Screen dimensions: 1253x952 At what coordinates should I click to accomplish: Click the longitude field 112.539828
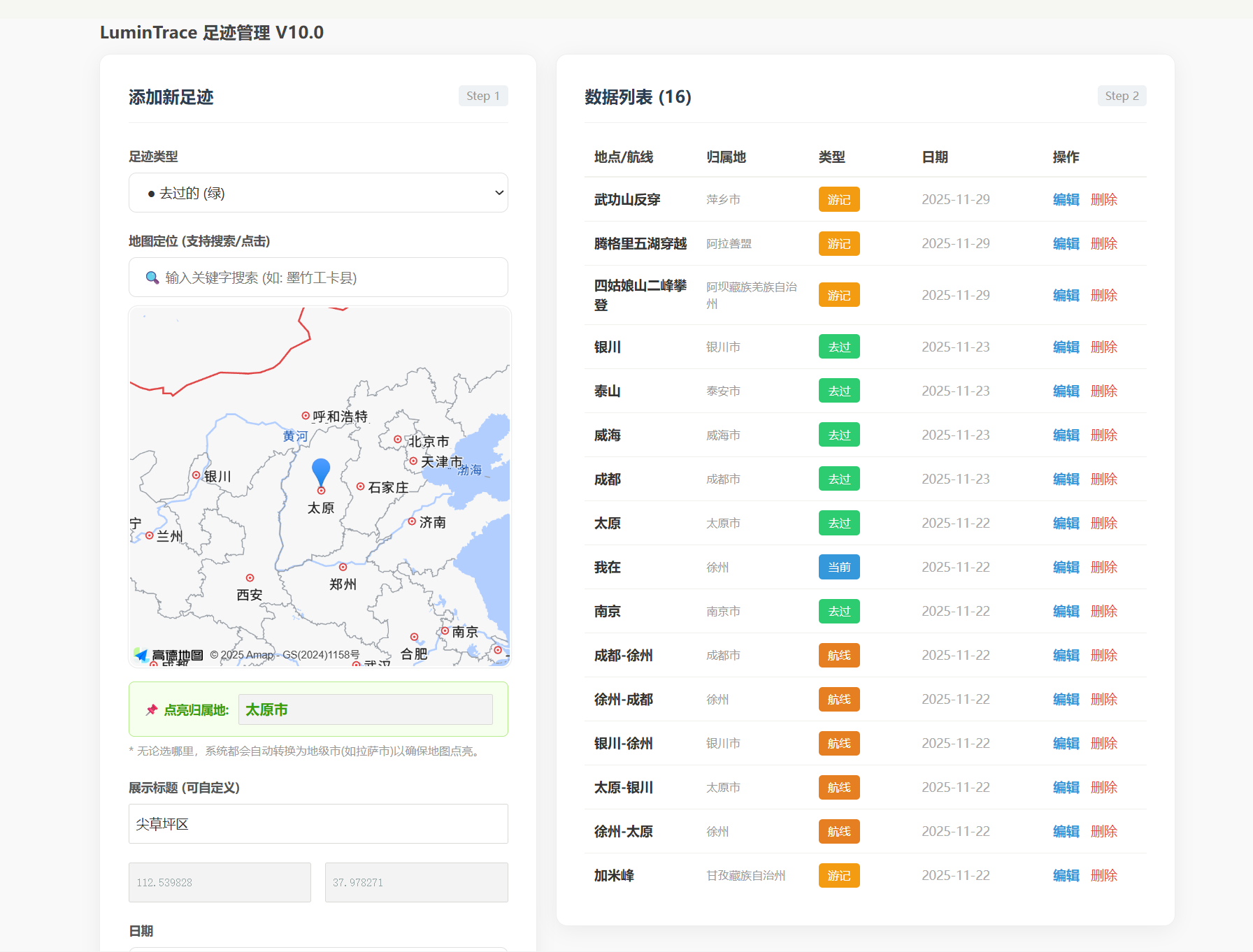[x=220, y=883]
